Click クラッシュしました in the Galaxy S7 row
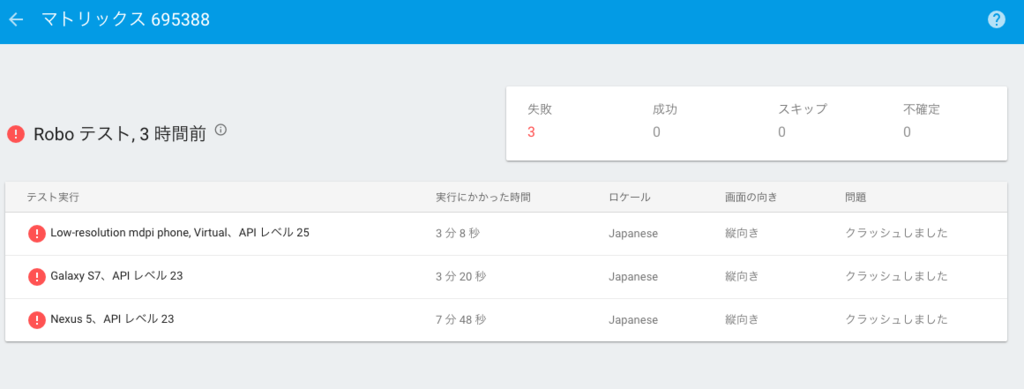Viewport: 1024px width, 389px height. pos(896,277)
